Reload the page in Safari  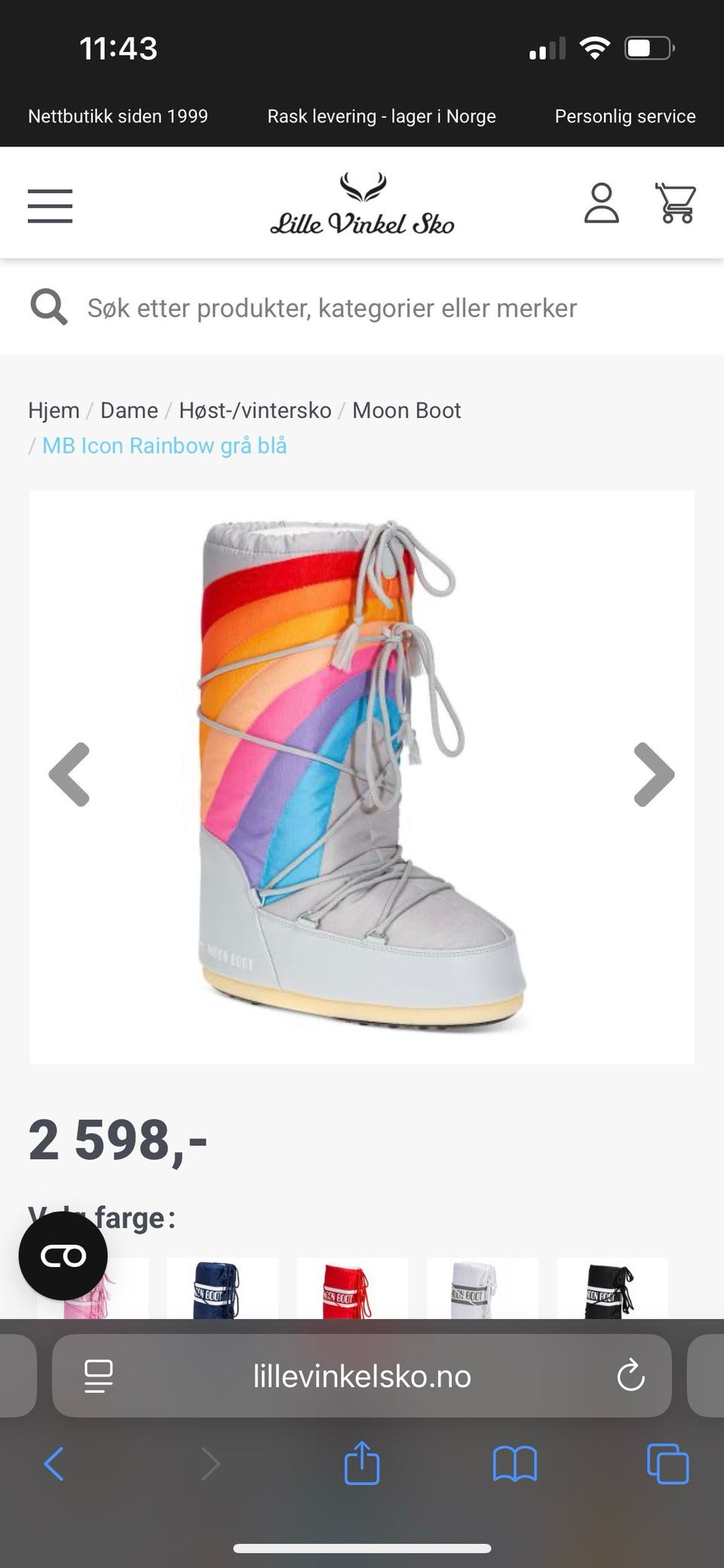630,1376
